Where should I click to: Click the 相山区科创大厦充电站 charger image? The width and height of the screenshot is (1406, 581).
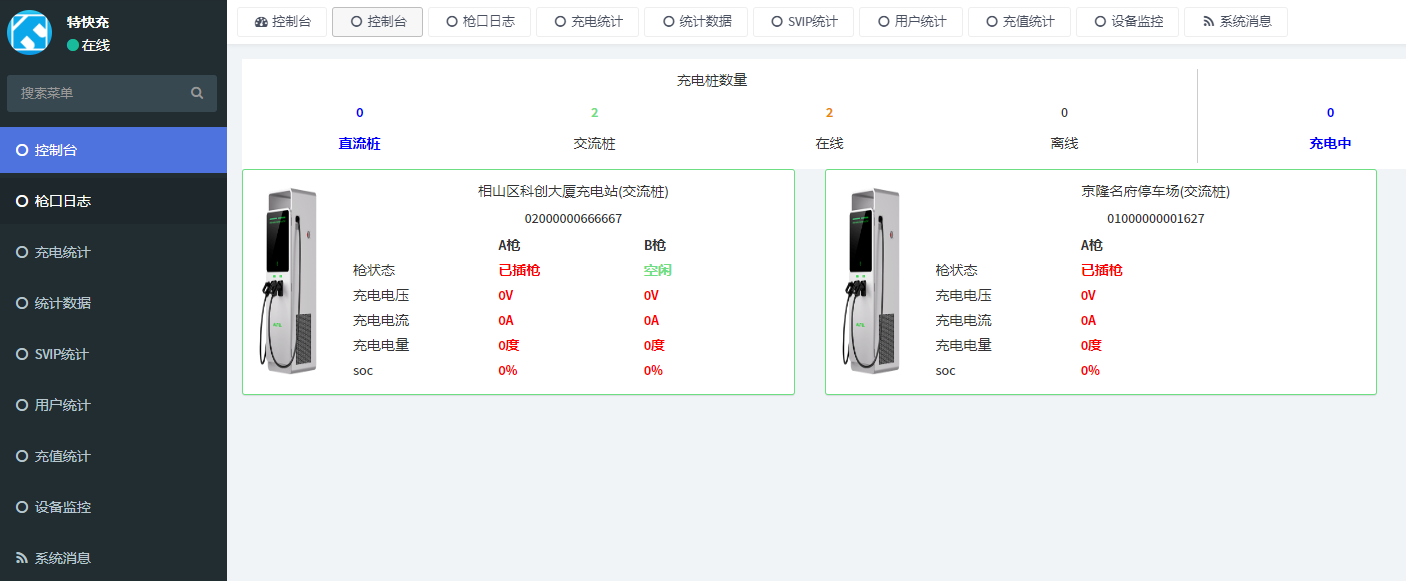(290, 282)
